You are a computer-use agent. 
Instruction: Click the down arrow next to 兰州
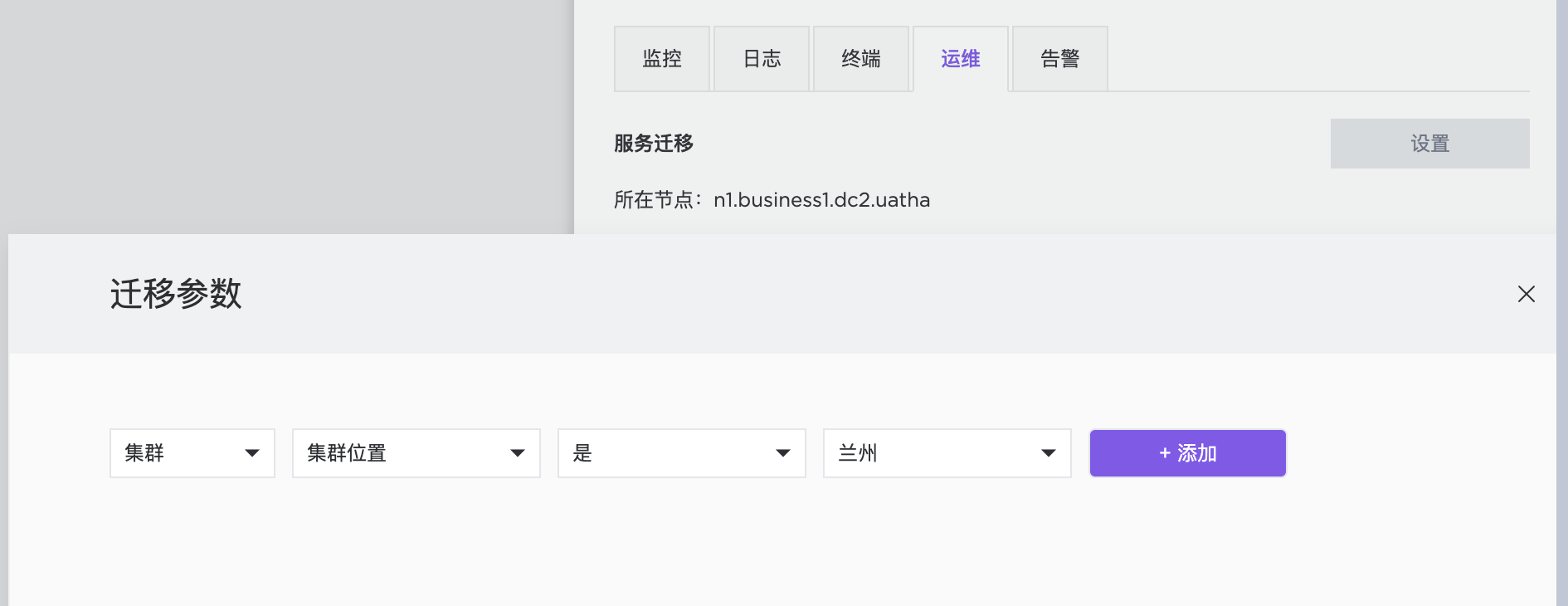click(1048, 453)
